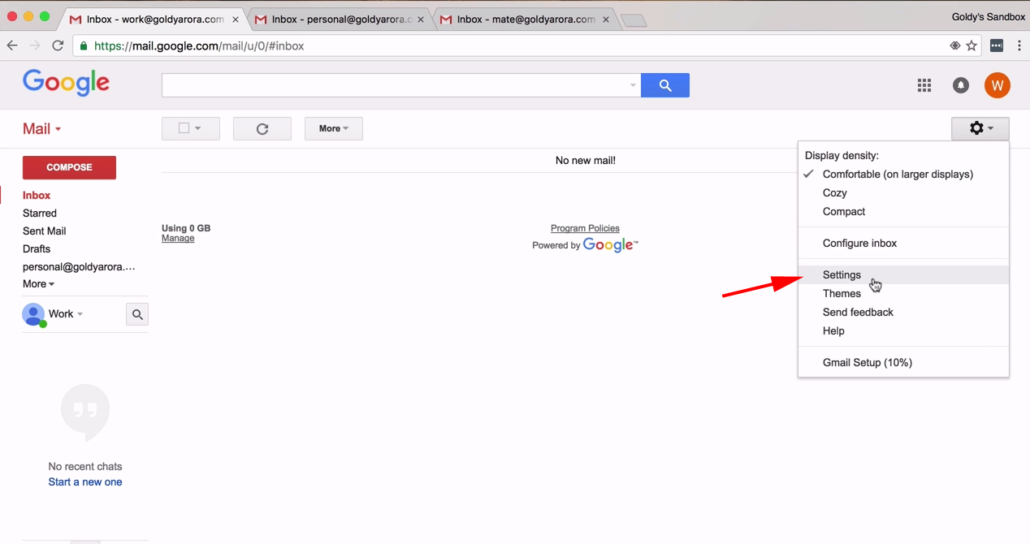Click secure padlock icon in address bar
The width and height of the screenshot is (1030, 544).
click(83, 46)
